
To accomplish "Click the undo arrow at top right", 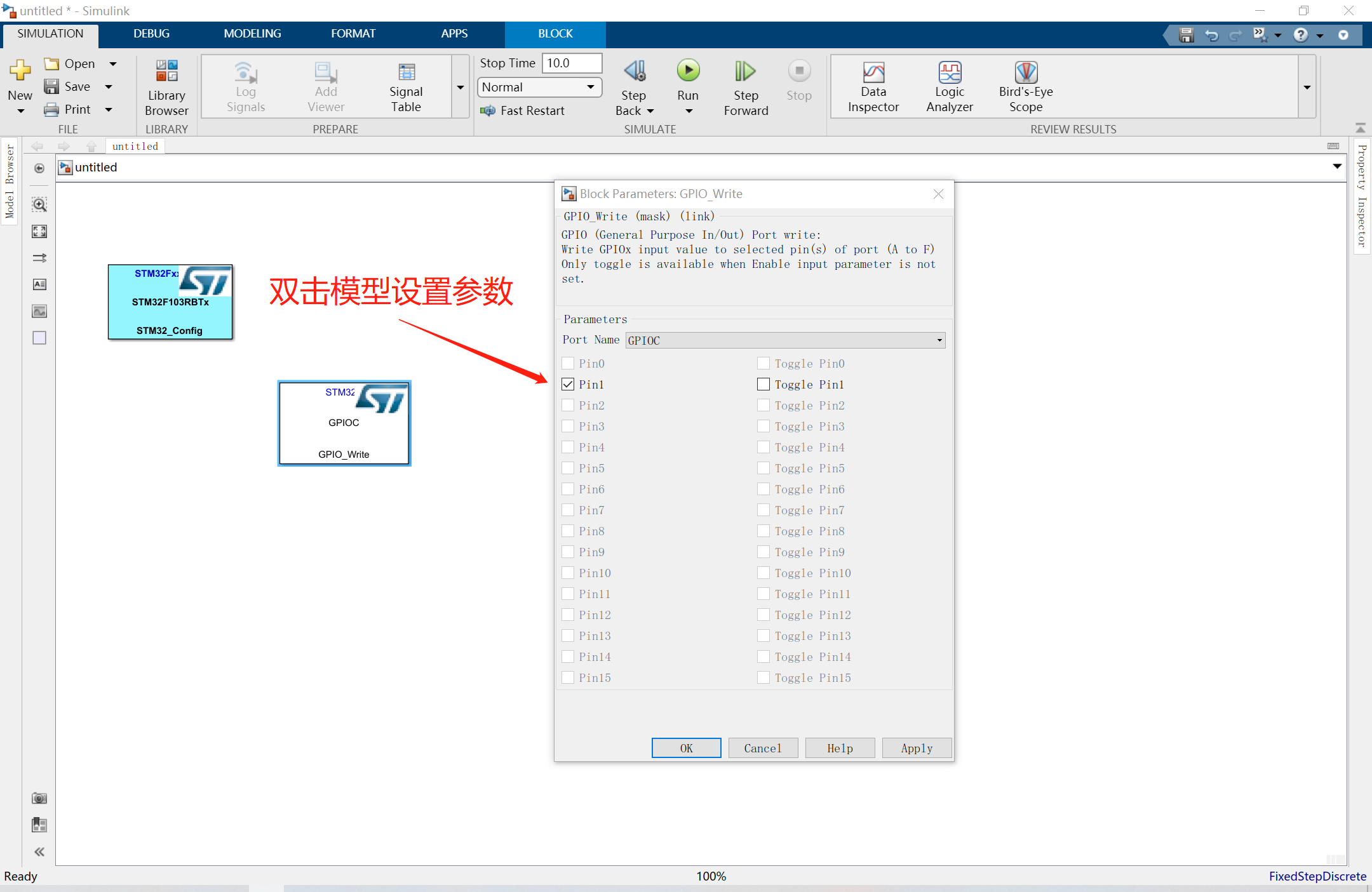I will [1211, 35].
